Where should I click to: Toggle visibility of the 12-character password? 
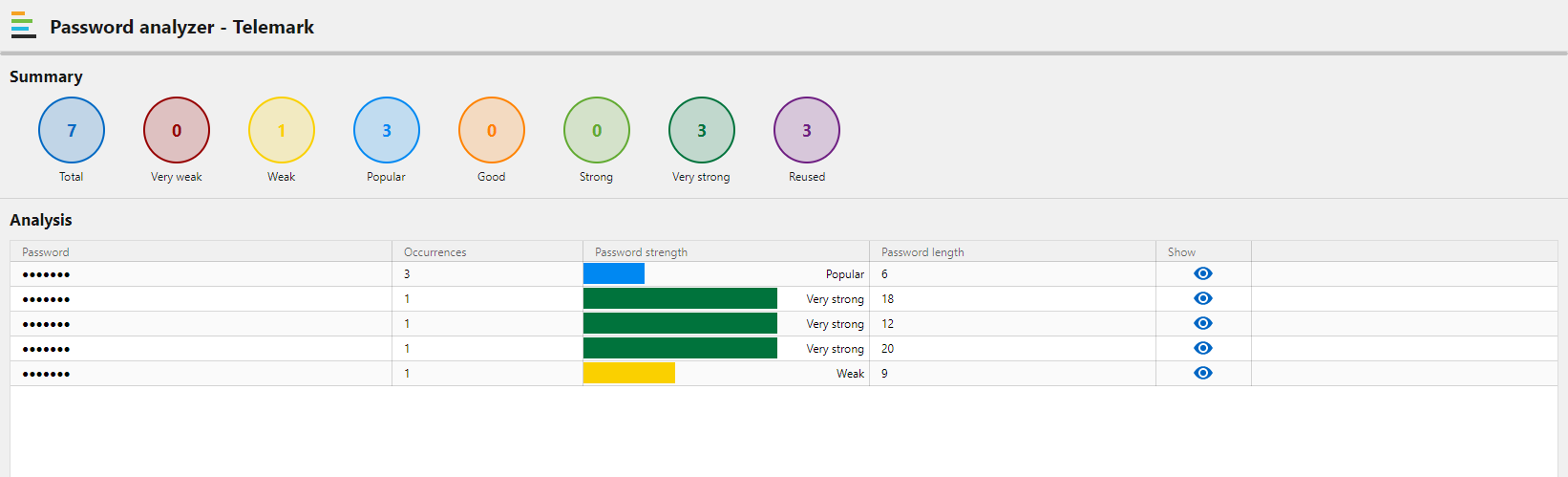click(1203, 323)
